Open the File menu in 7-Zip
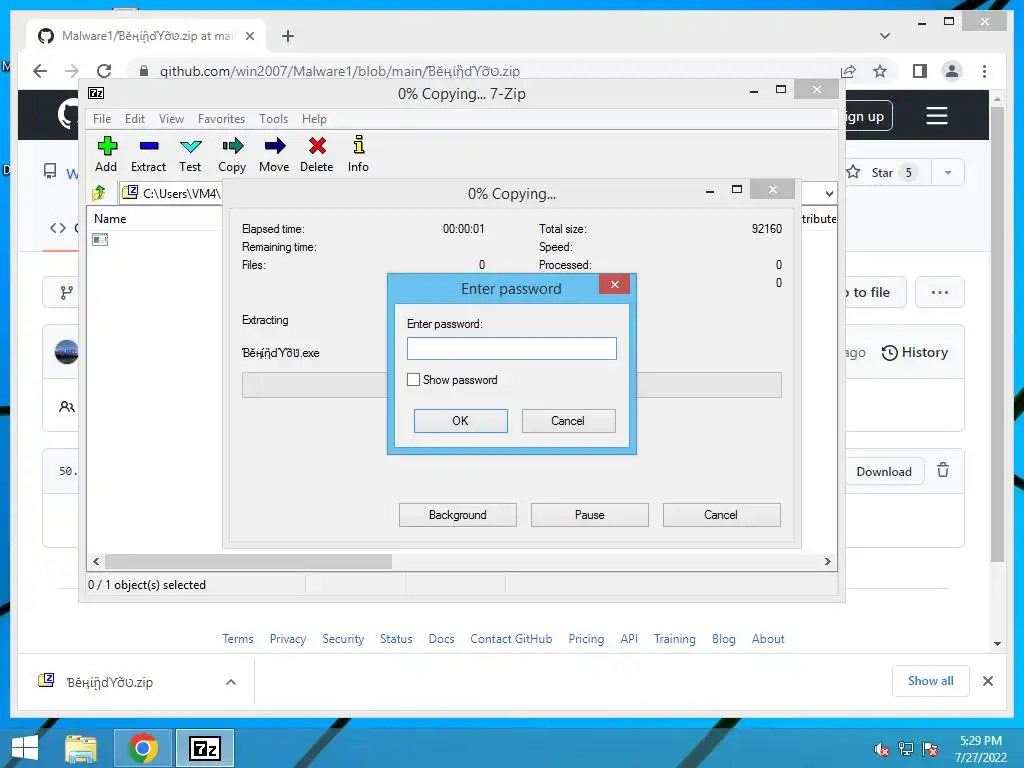Viewport: 1024px width, 768px height. tap(102, 119)
